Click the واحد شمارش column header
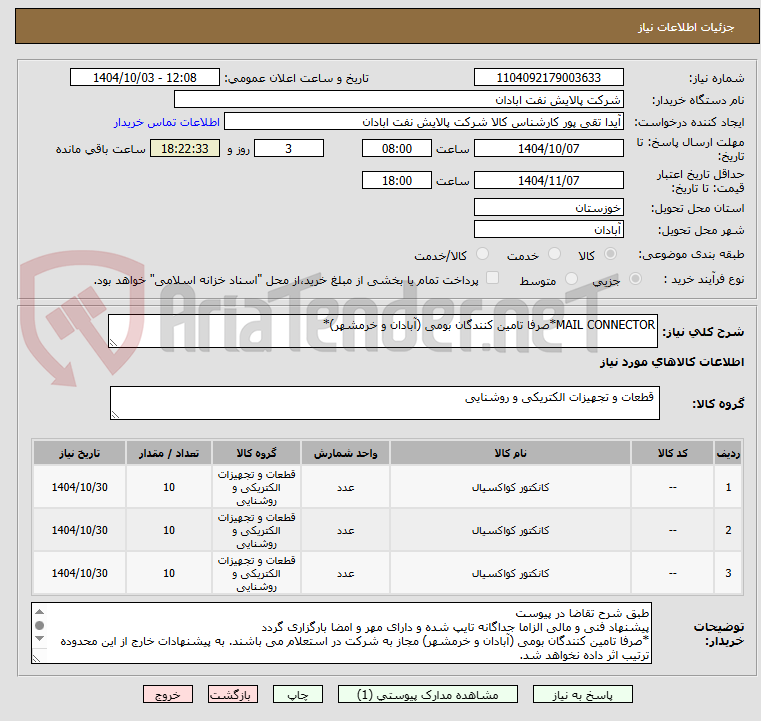Screen dimensions: 761x721 (345, 453)
